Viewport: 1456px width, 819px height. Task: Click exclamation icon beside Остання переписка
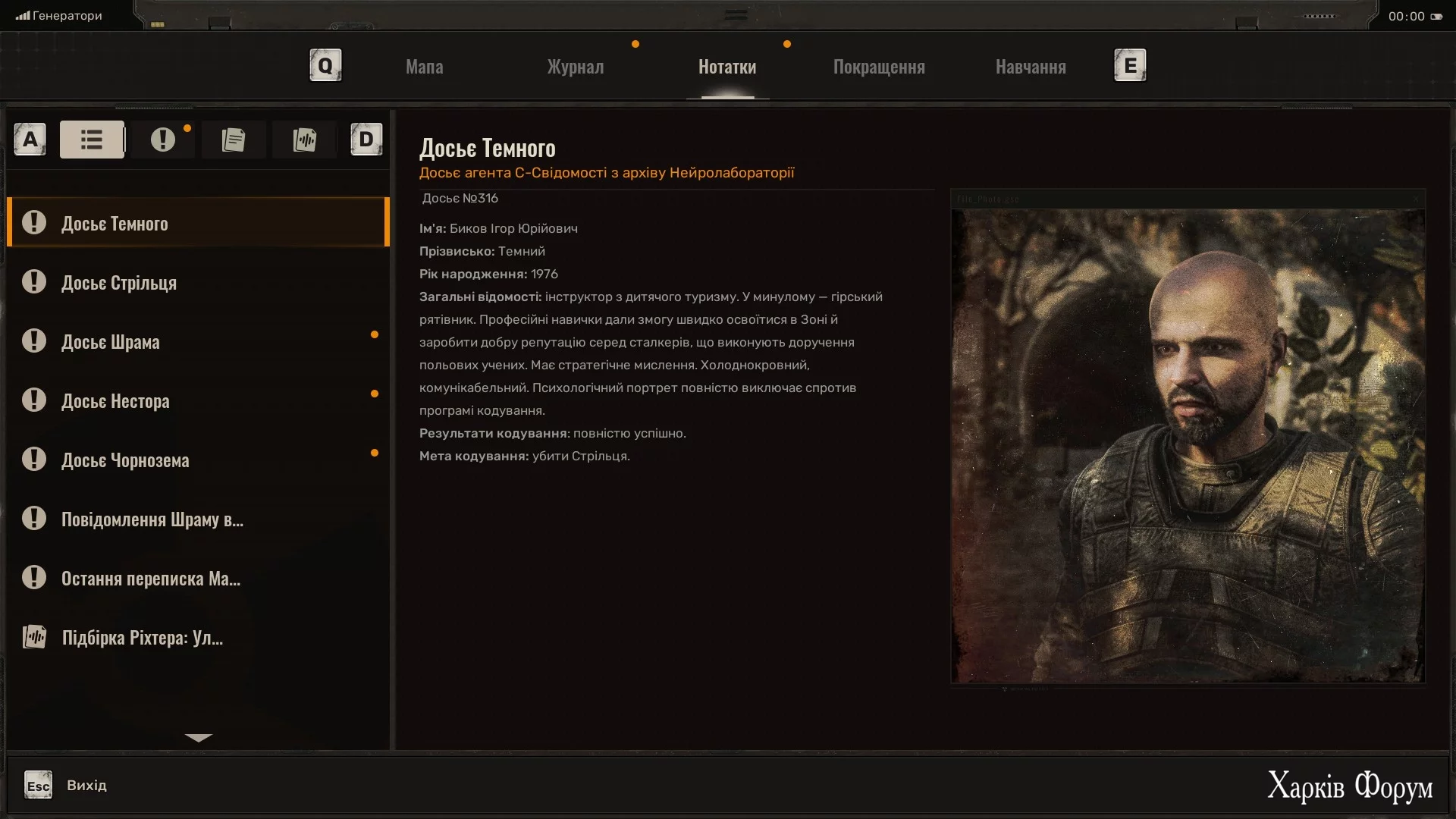pos(34,577)
